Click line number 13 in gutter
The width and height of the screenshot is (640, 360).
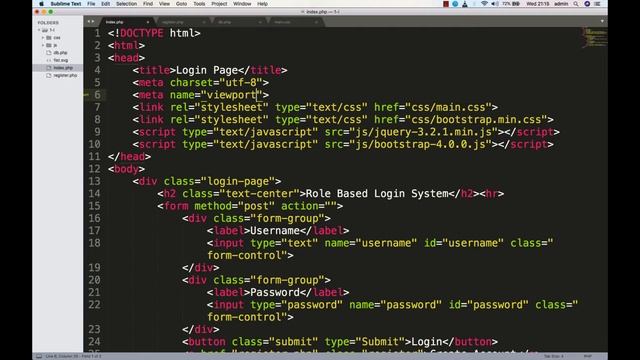coord(94,181)
